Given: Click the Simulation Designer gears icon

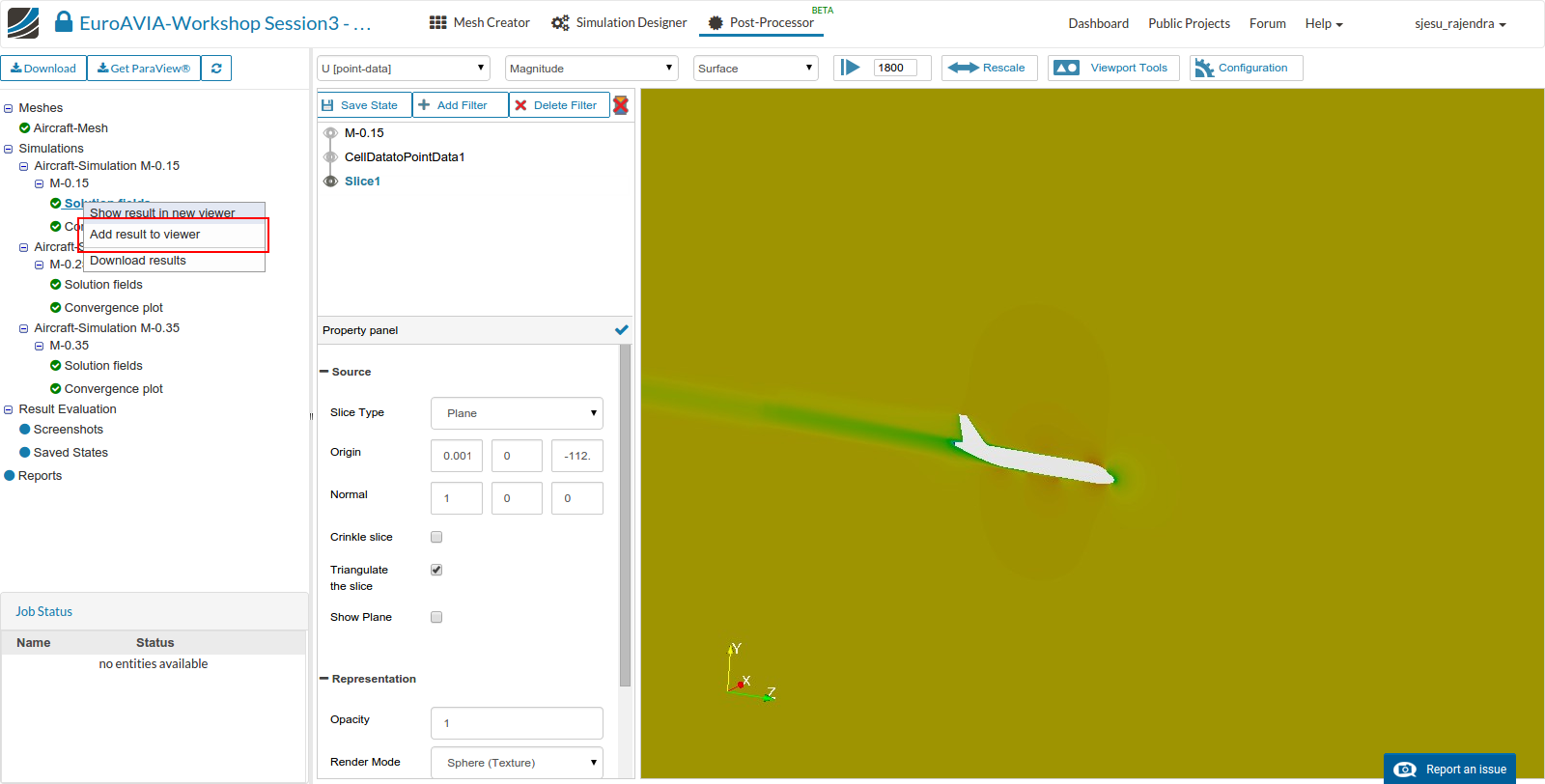Looking at the screenshot, I should (x=560, y=22).
